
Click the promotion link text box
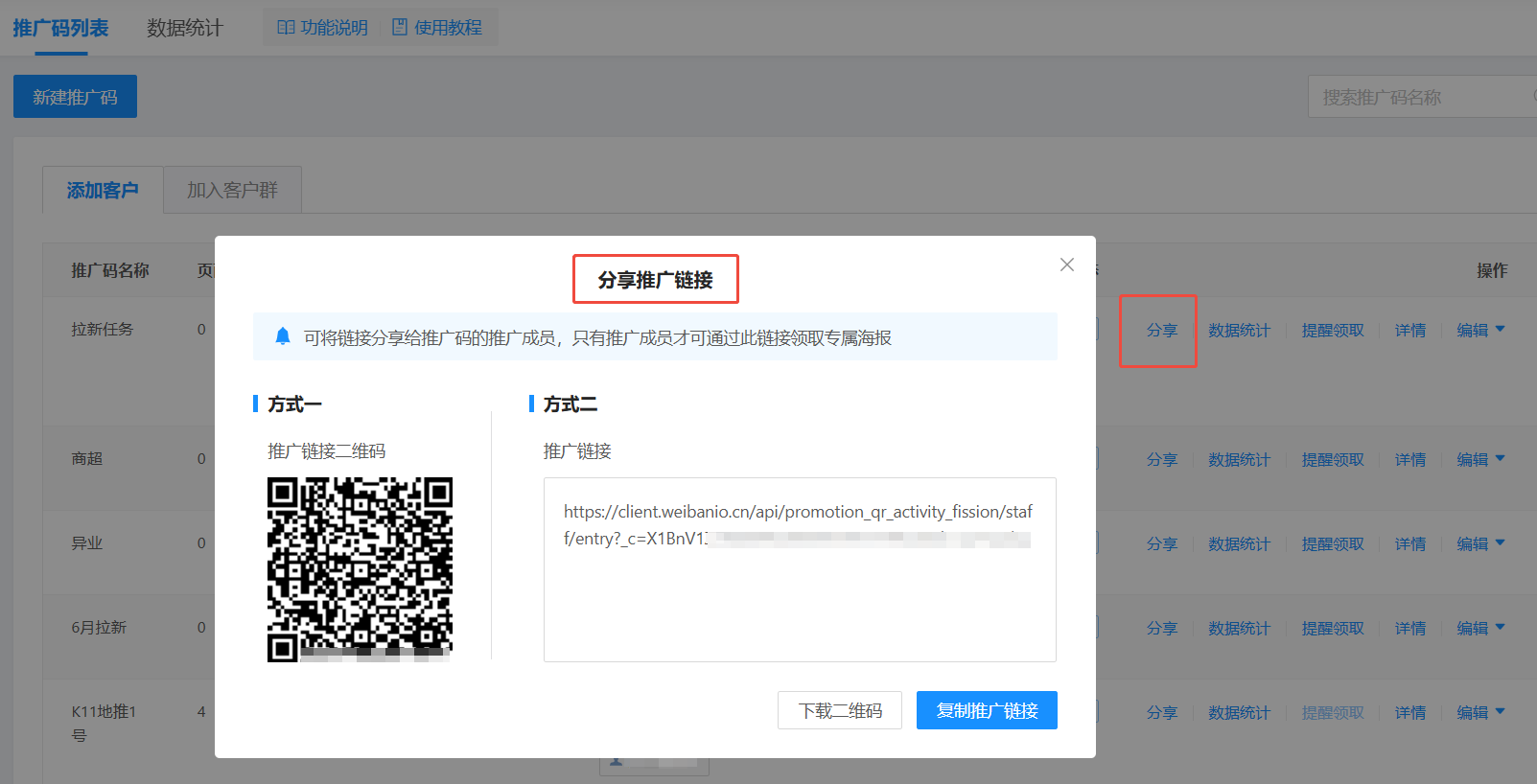coord(800,569)
